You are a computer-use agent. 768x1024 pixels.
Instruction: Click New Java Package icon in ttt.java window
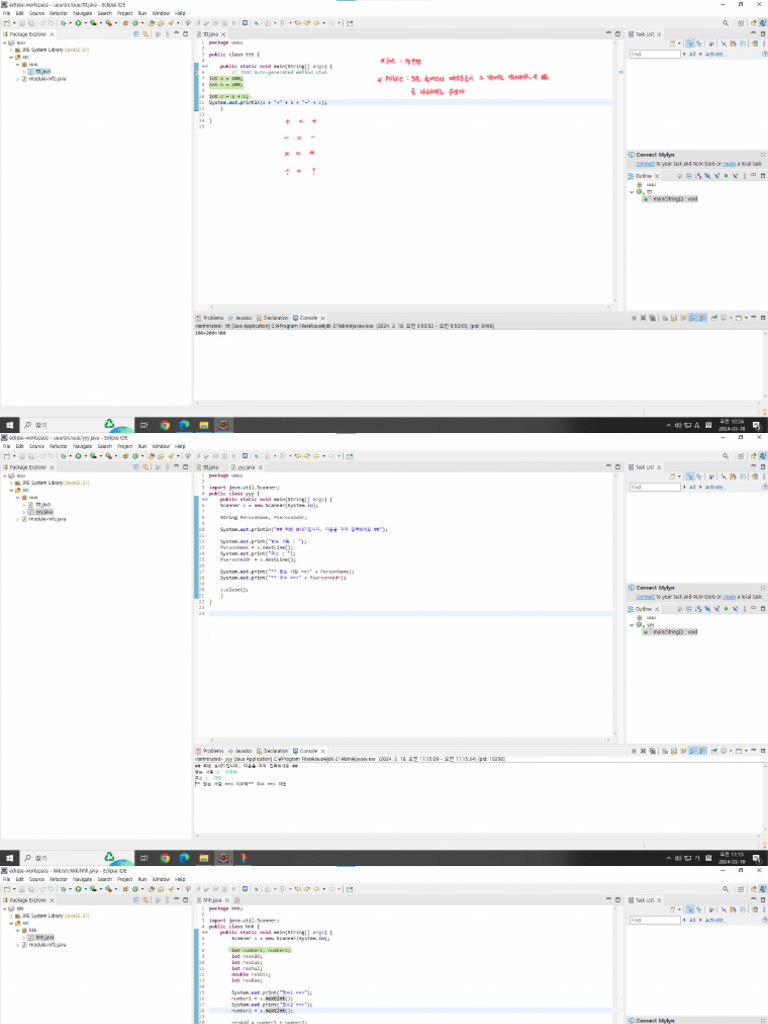coord(126,23)
